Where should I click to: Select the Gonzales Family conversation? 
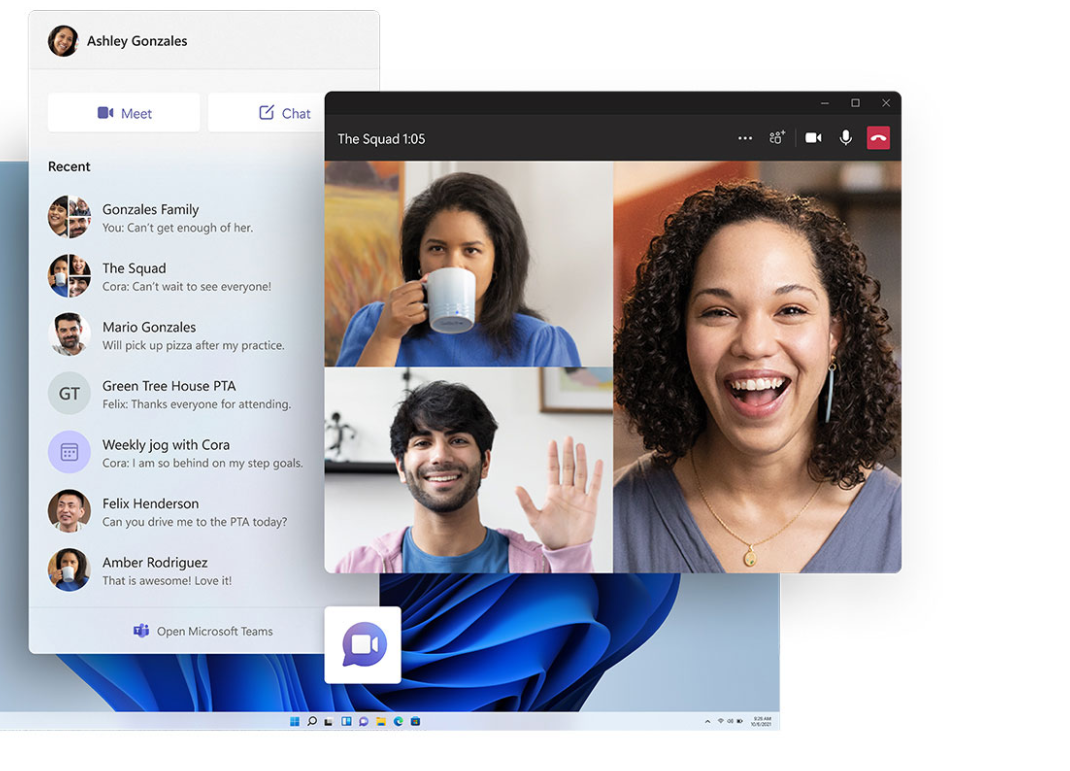coord(177,217)
